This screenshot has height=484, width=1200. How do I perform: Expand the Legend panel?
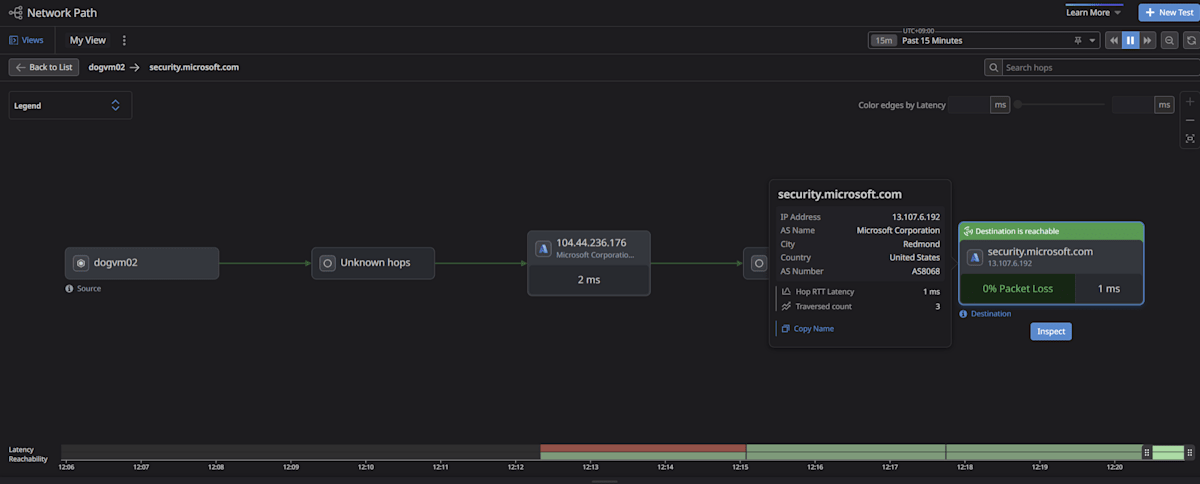point(70,105)
